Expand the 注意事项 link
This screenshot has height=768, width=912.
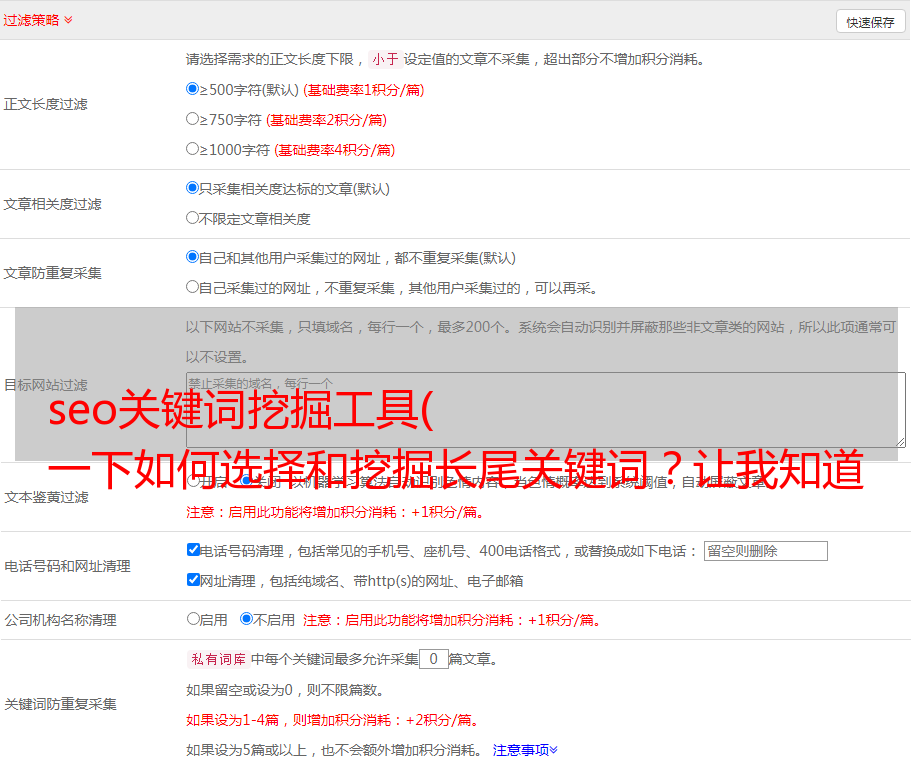(525, 750)
